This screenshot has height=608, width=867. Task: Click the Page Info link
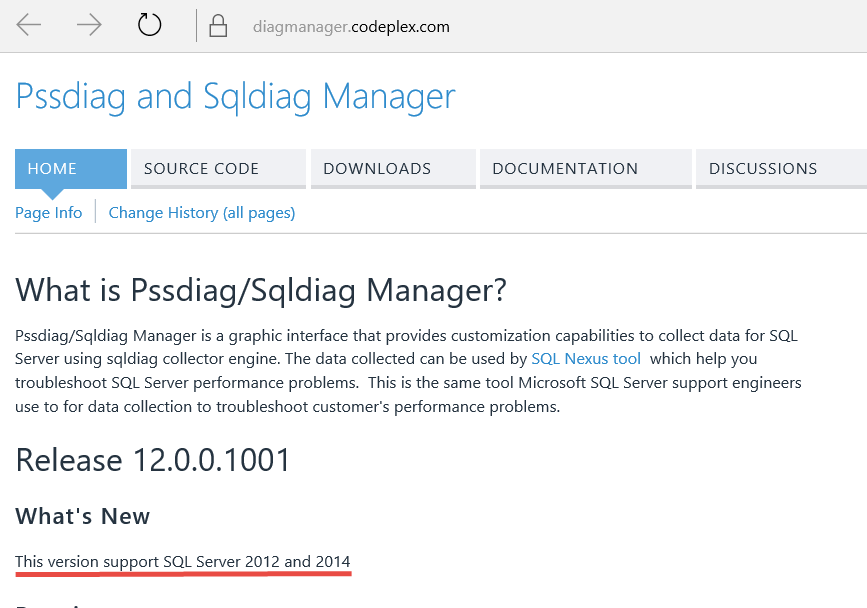pyautogui.click(x=48, y=212)
